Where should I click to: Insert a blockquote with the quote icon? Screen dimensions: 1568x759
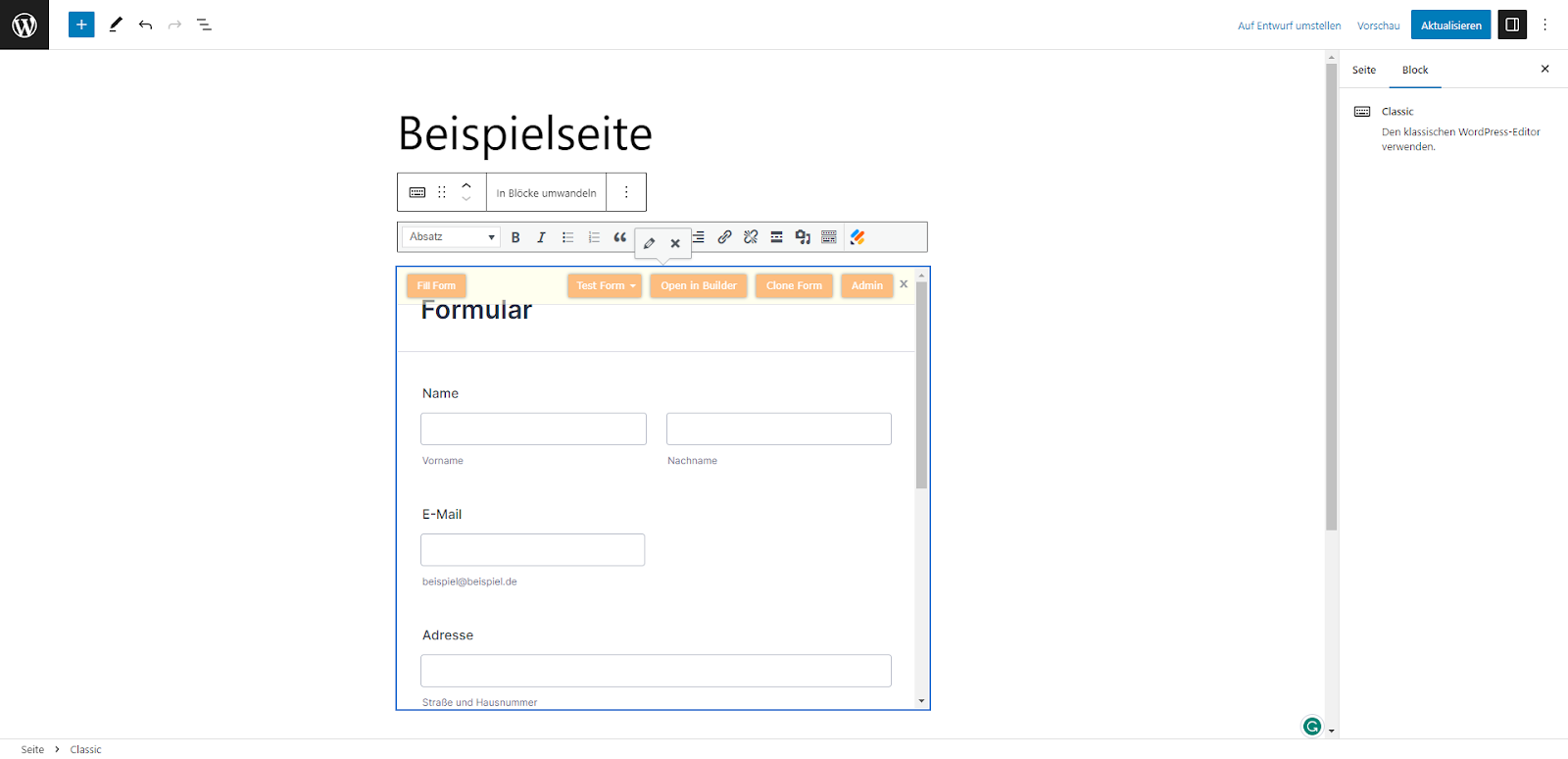coord(619,237)
